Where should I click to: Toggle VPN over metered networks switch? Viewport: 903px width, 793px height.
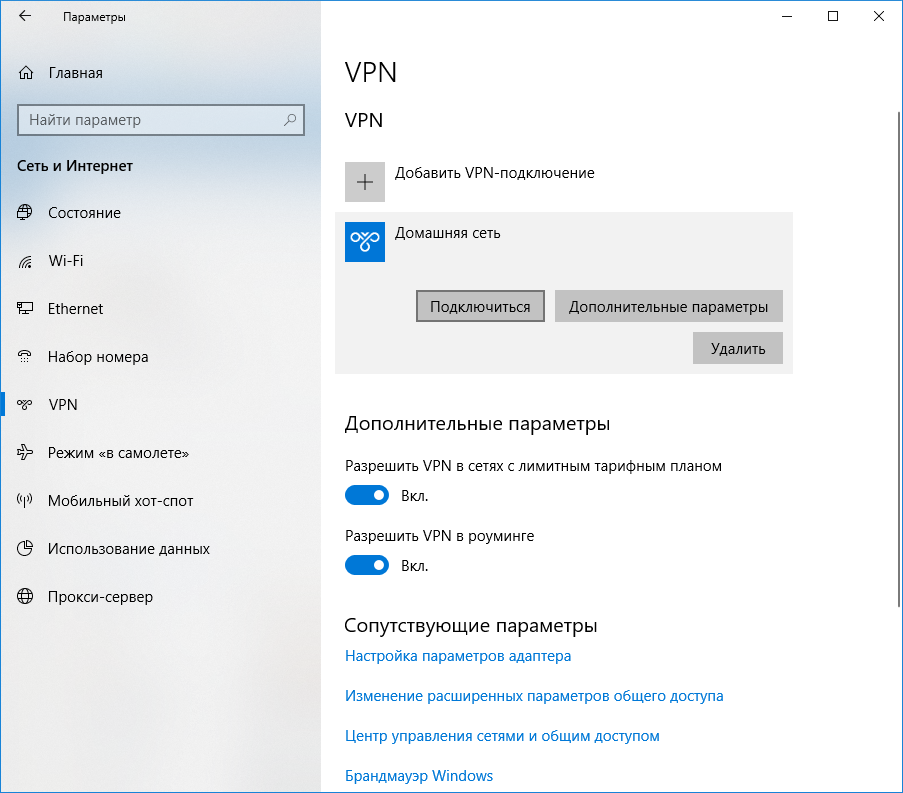[x=367, y=495]
